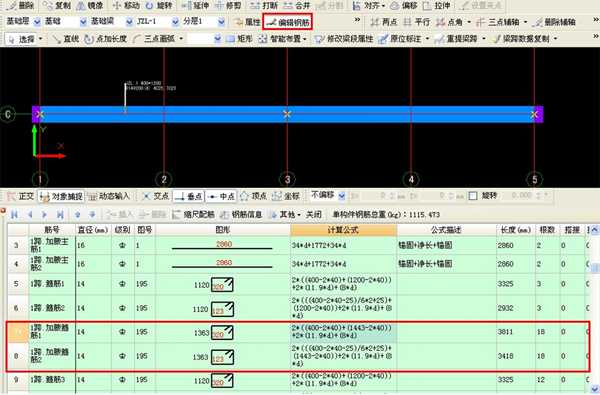Click 删除辅轴 (Delete aux axis)
Image resolution: width=600 pixels, height=395 pixels.
pyautogui.click(x=554, y=22)
